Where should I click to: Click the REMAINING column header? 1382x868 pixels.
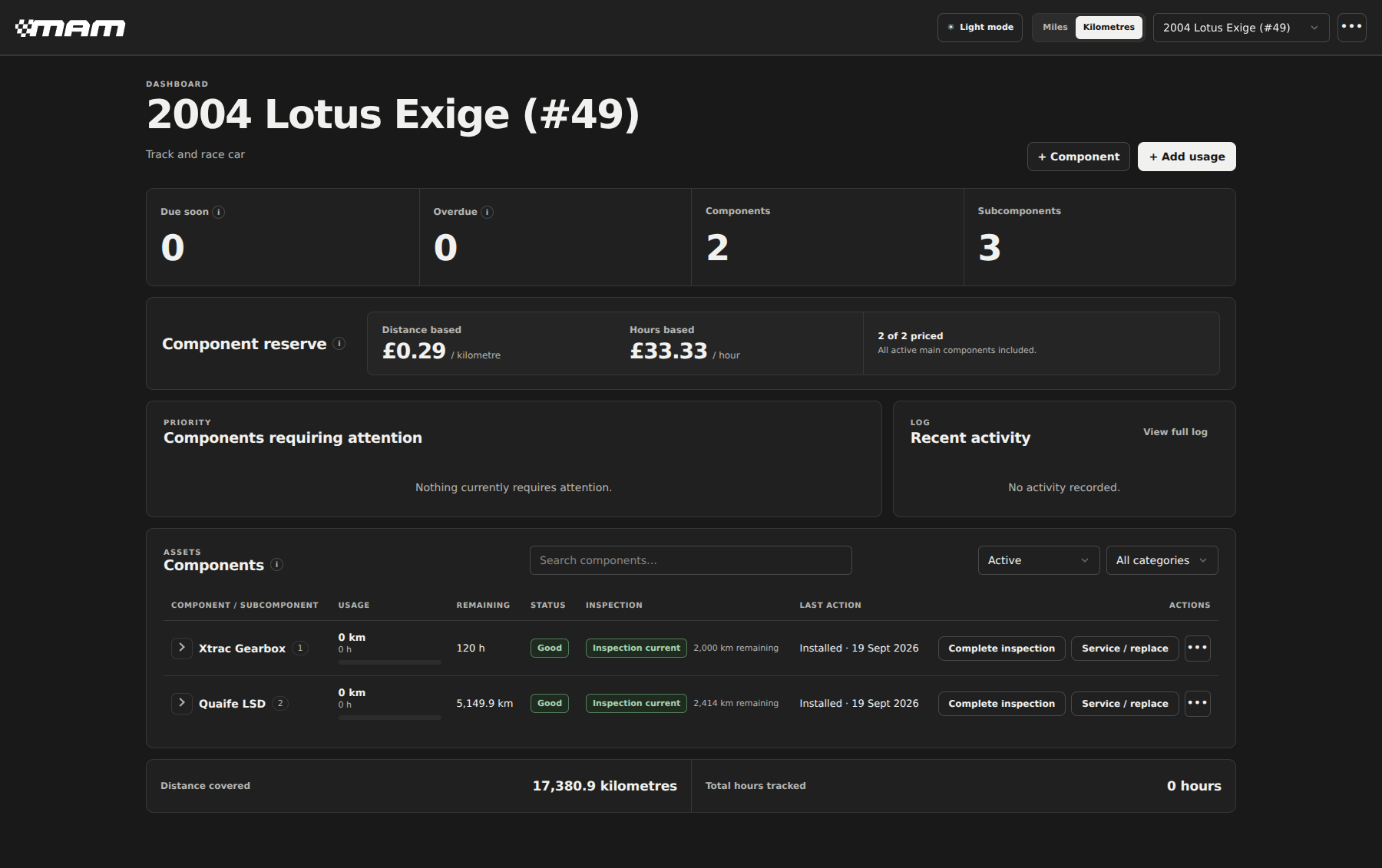(483, 606)
